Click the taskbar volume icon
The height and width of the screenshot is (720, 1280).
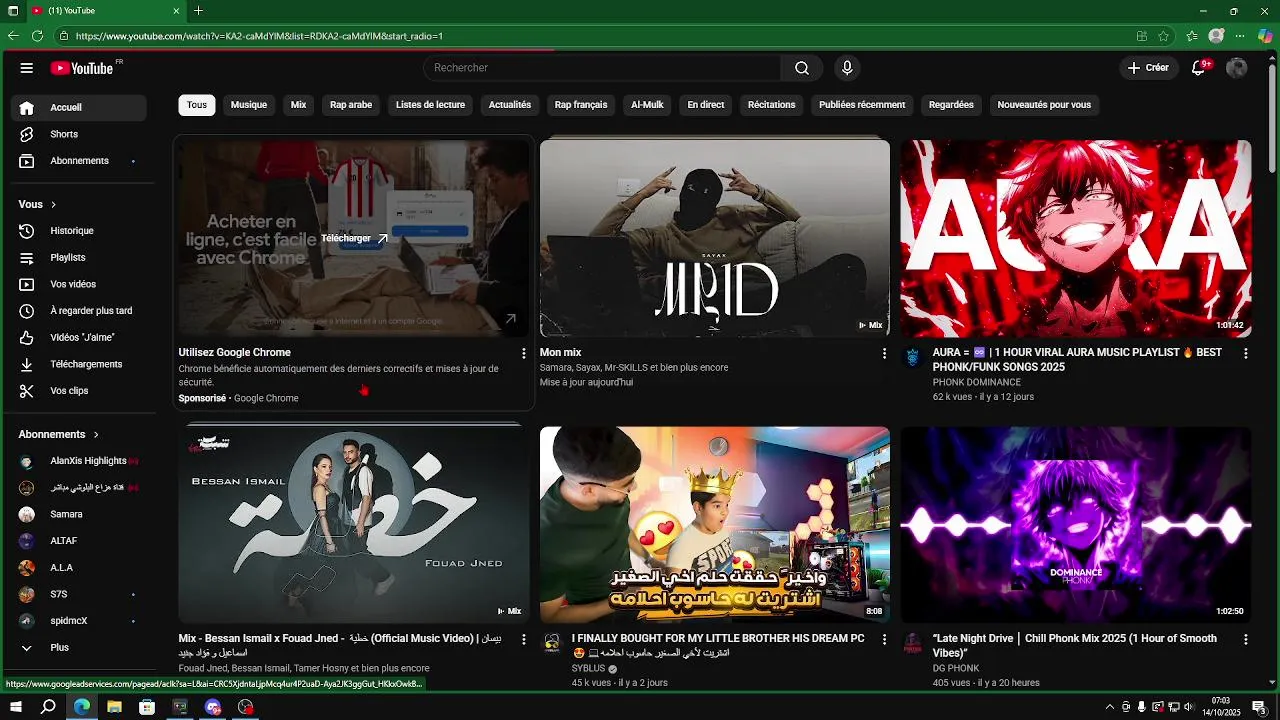click(1189, 707)
